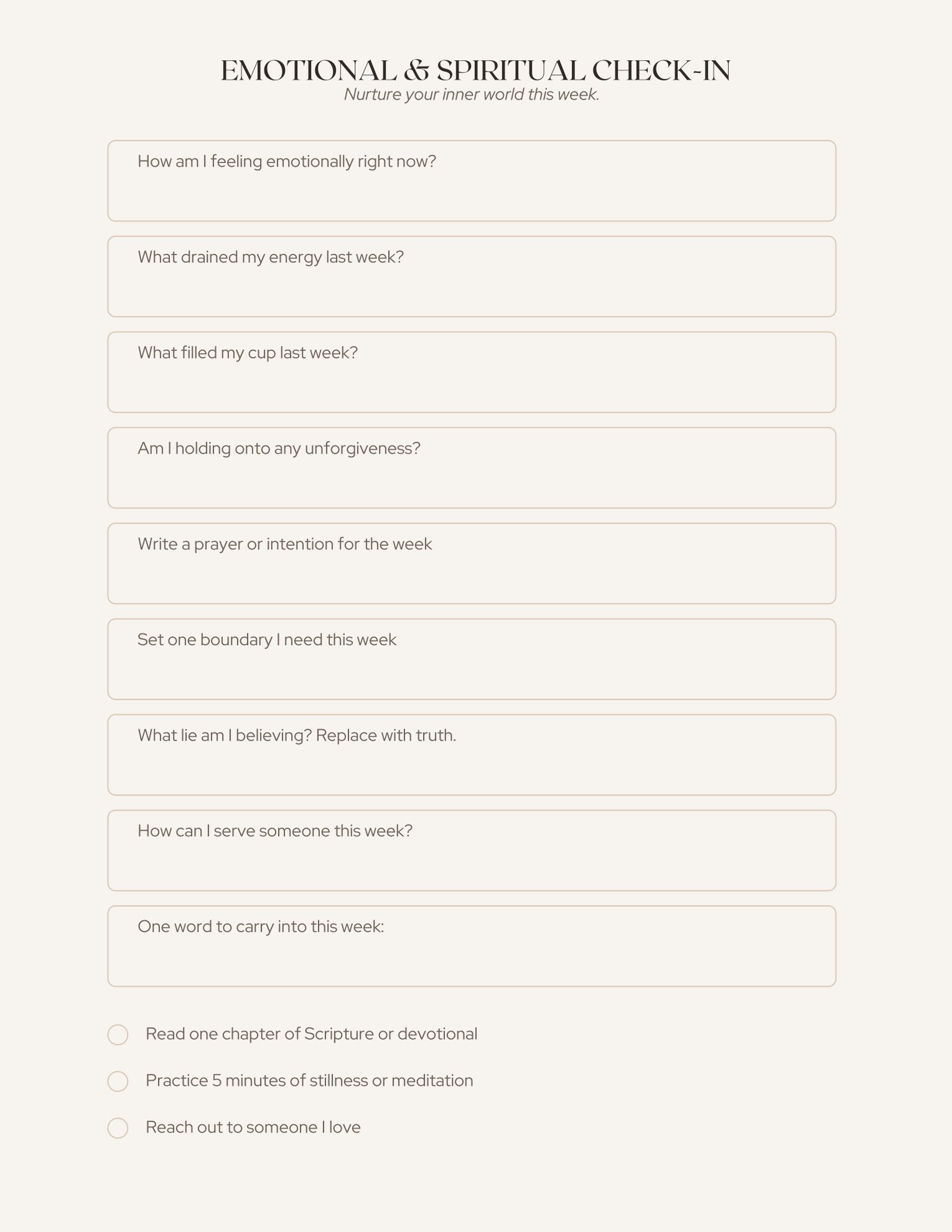Click 'Reach out to someone I love' text
Viewport: 952px width, 1232px height.
pyautogui.click(x=253, y=1127)
